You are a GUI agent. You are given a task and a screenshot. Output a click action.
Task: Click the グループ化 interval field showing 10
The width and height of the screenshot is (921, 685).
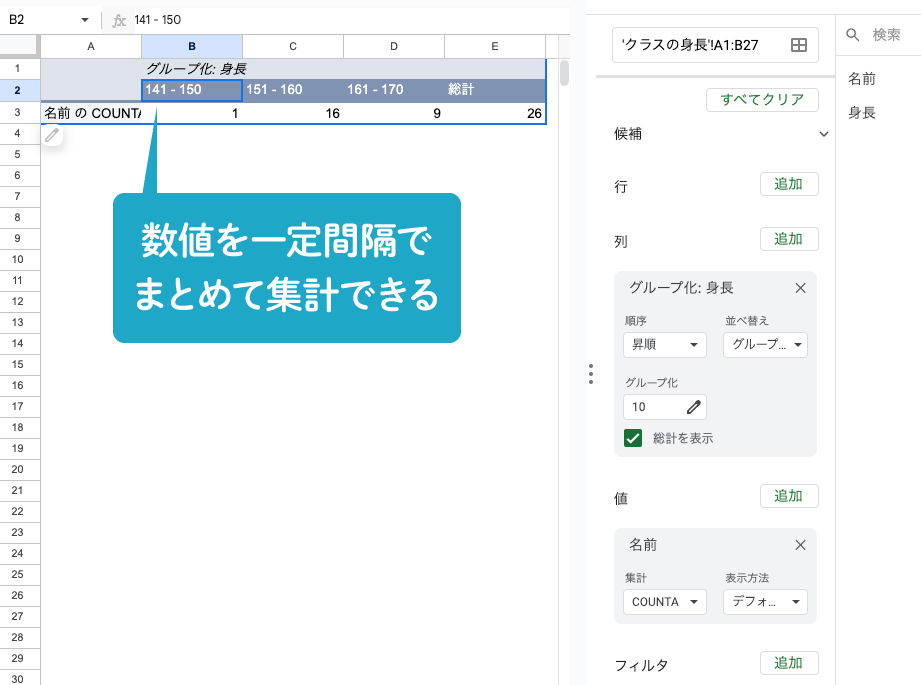[664, 407]
